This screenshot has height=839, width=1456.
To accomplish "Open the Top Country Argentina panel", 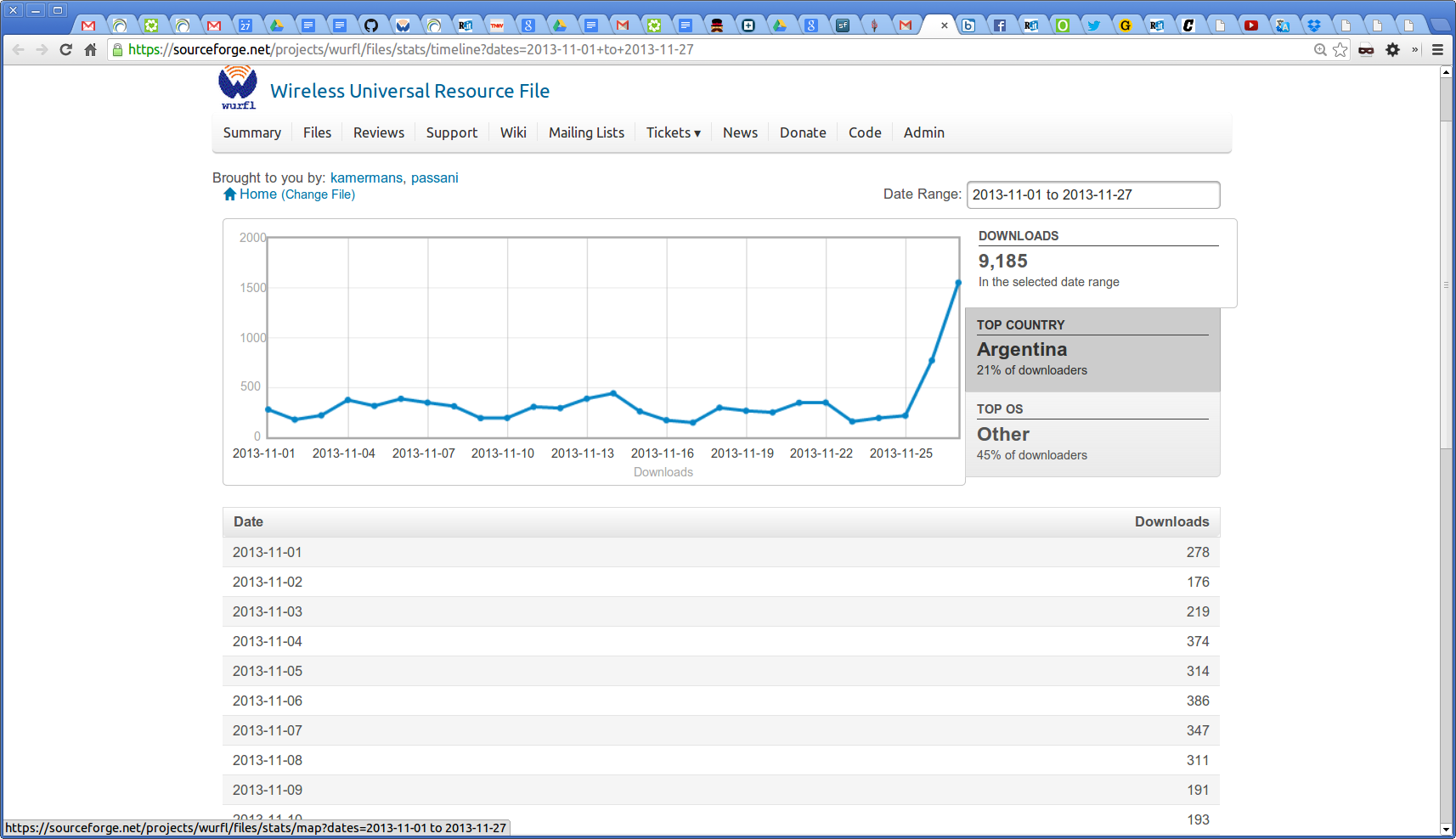I will 1092,349.
